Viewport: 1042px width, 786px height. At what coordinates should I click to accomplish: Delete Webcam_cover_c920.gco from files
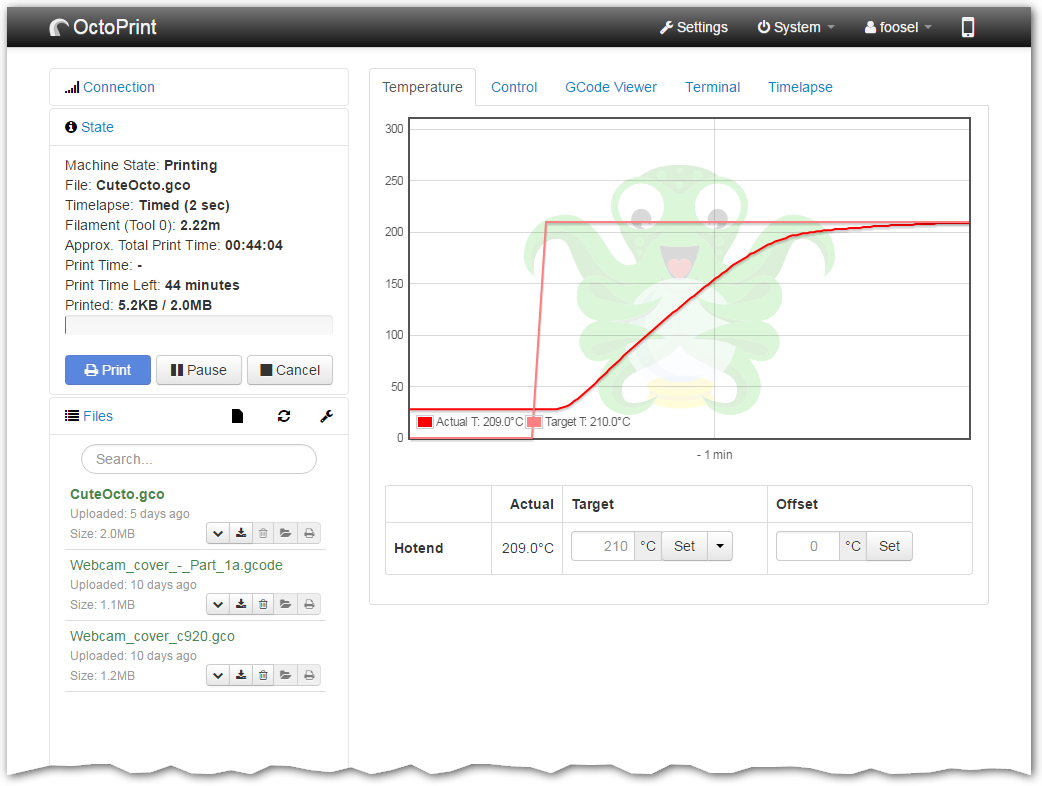point(263,674)
